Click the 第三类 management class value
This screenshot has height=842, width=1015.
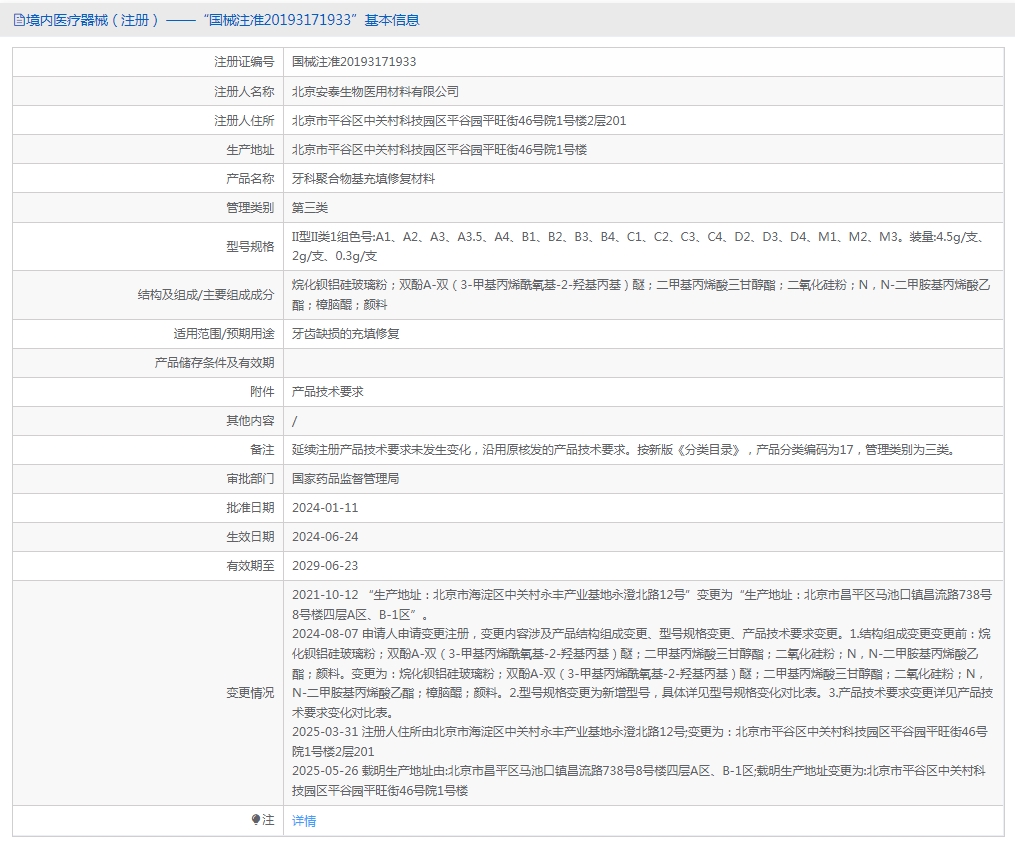point(309,208)
